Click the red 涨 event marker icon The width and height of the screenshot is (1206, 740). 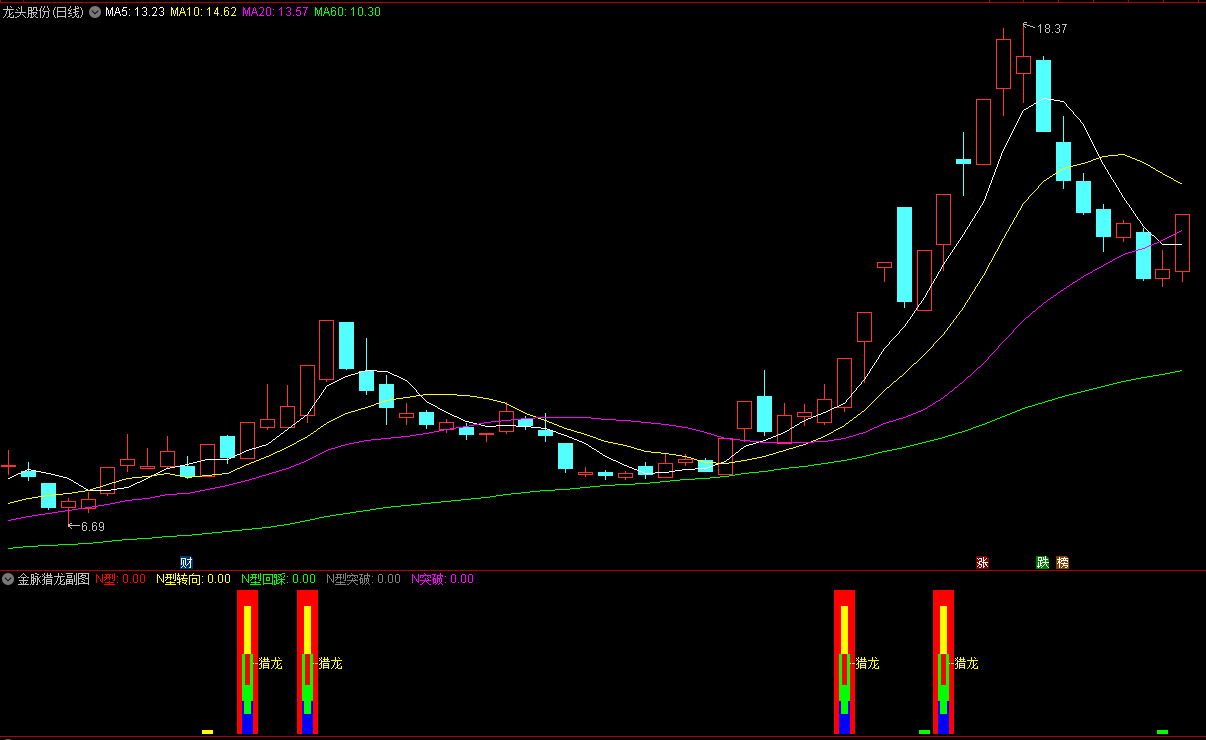pos(982,563)
